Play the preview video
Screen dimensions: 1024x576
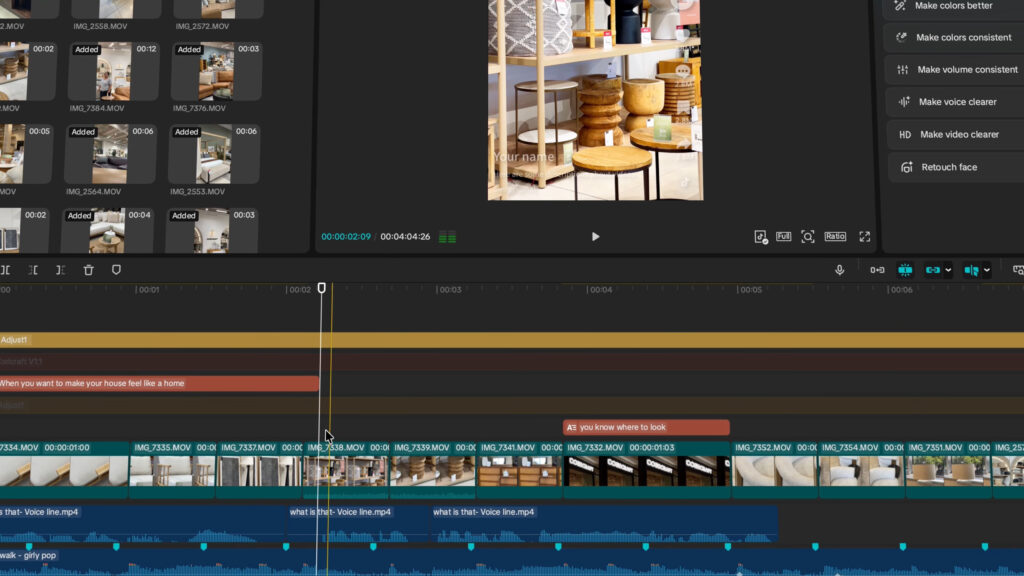pos(595,236)
